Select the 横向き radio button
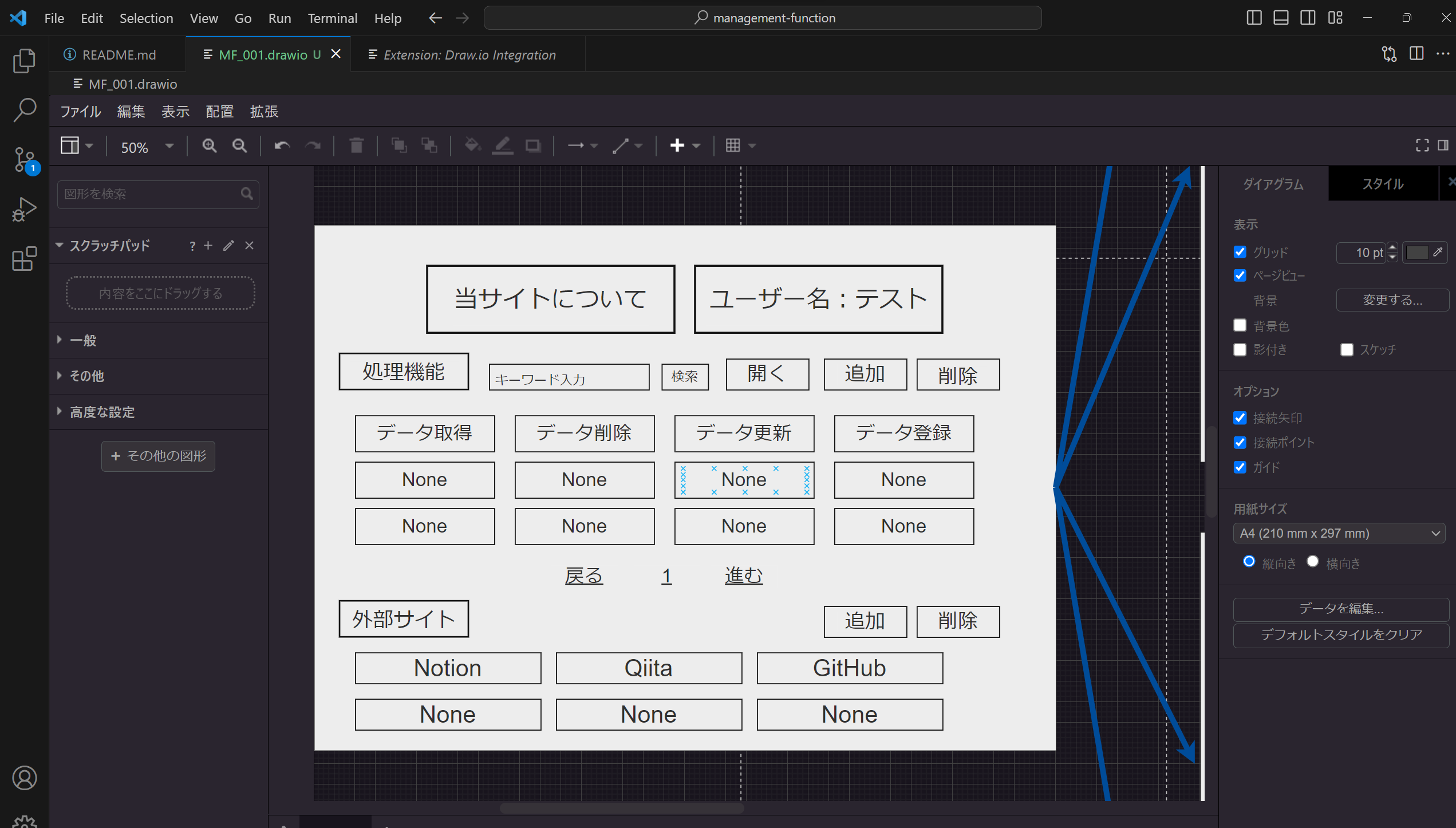This screenshot has height=828, width=1456. [x=1313, y=562]
